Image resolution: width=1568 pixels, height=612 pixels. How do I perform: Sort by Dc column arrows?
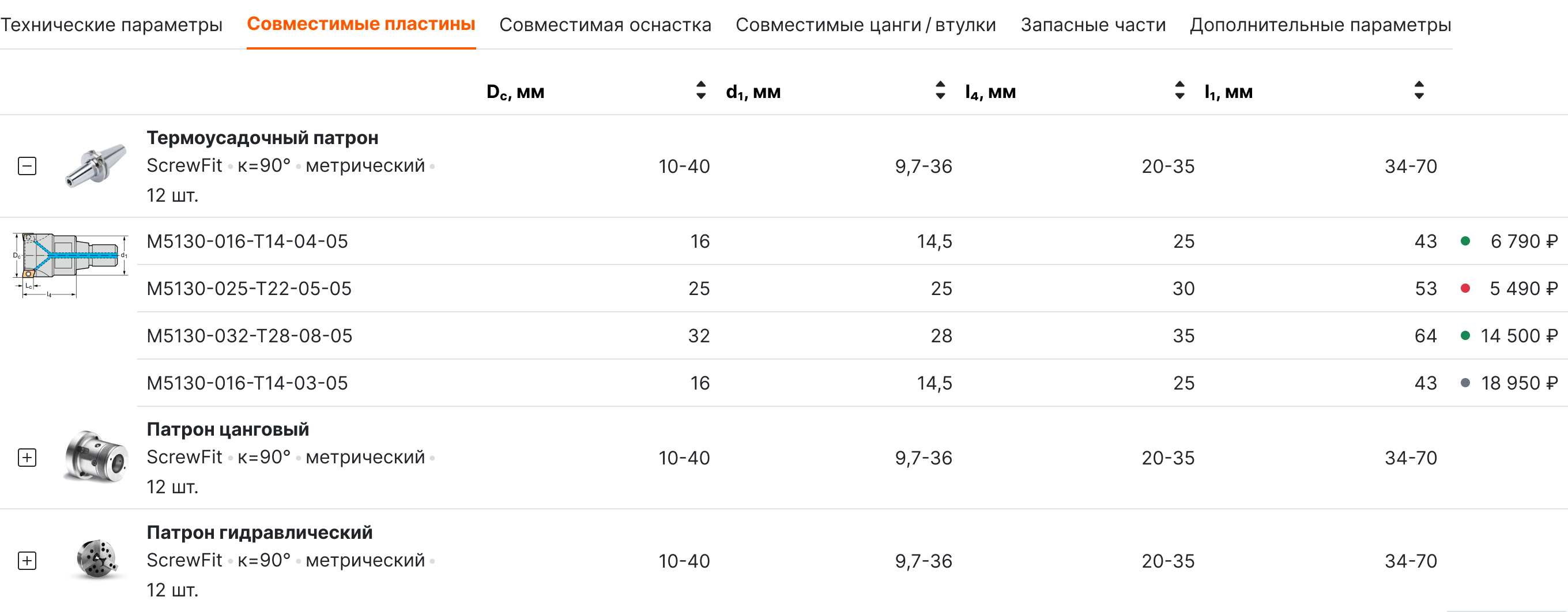click(x=700, y=90)
